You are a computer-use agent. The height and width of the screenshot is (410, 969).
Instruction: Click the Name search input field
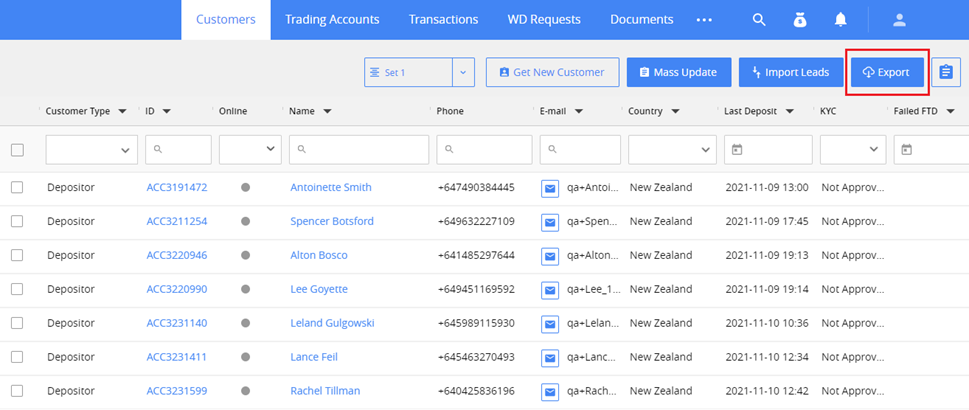coord(359,150)
